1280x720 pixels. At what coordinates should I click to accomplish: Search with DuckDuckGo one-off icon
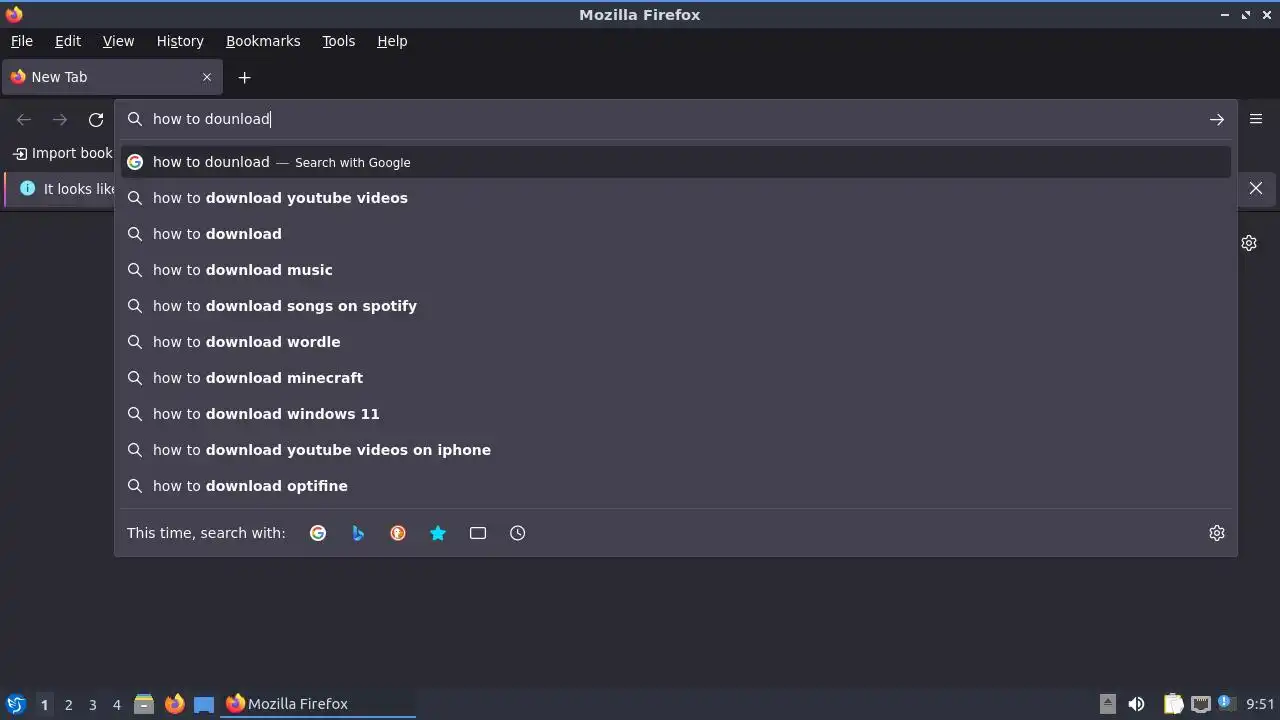398,533
